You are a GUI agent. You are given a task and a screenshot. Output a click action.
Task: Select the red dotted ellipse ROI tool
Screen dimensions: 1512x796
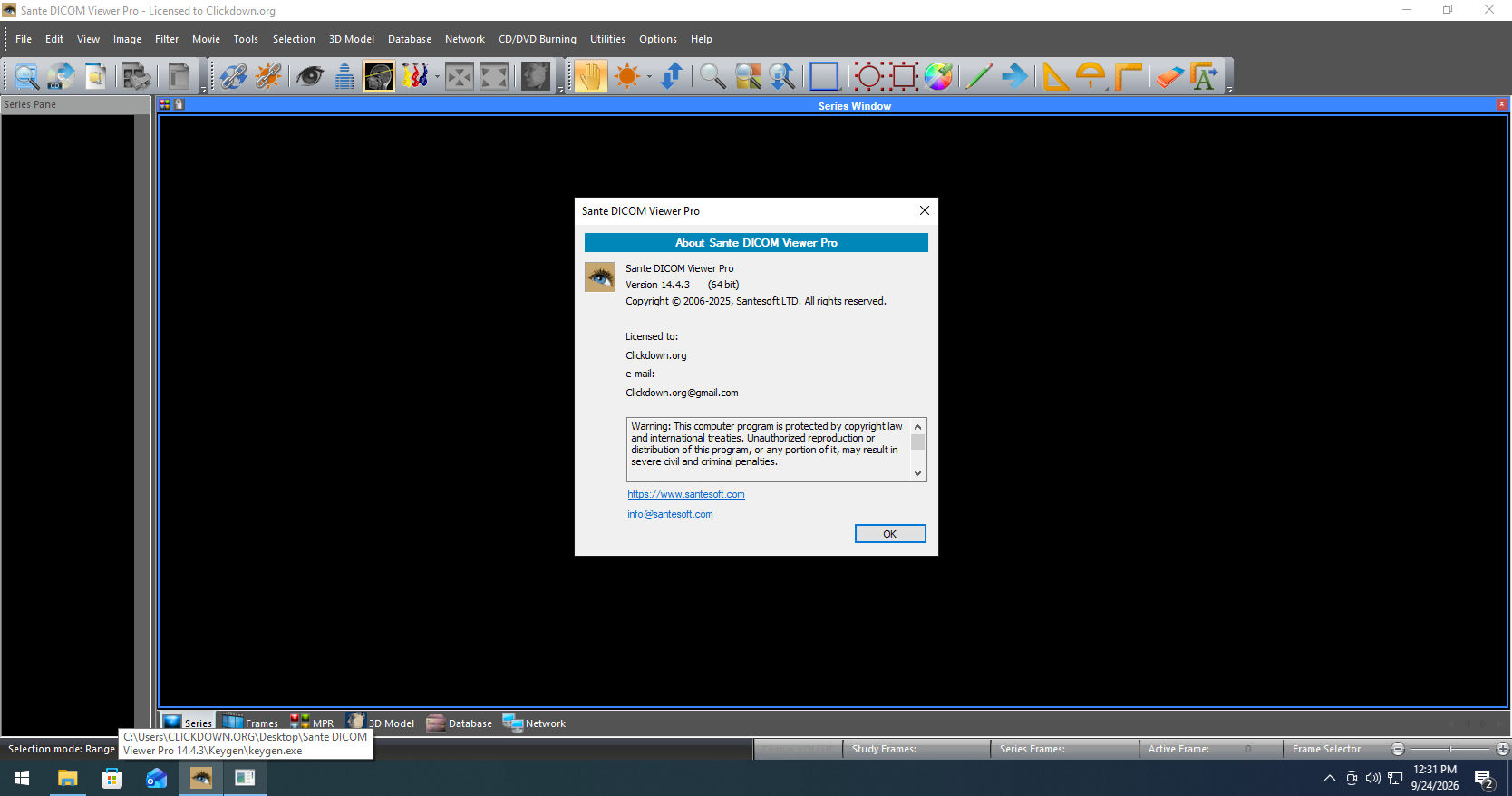click(868, 76)
